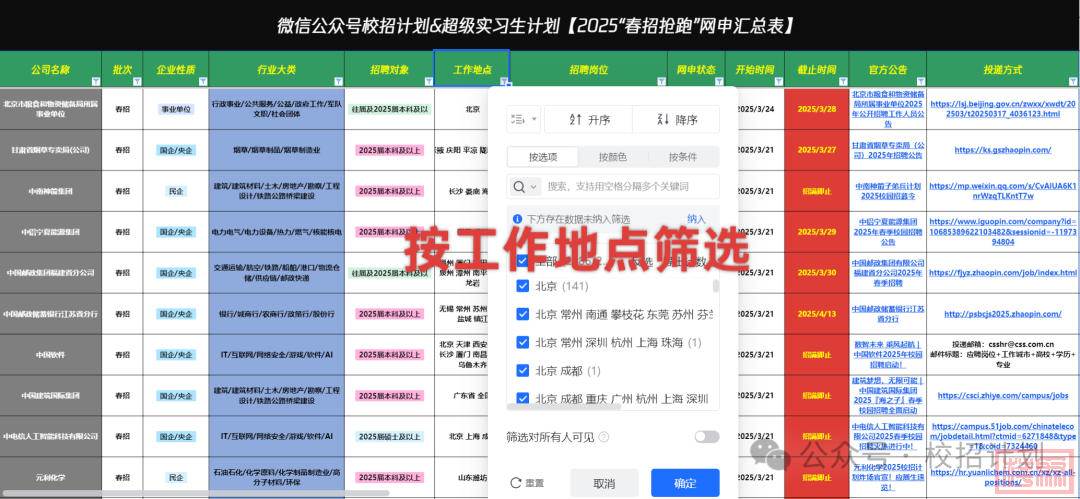
Task: Click 取消 to cancel filtering
Action: coord(604,483)
